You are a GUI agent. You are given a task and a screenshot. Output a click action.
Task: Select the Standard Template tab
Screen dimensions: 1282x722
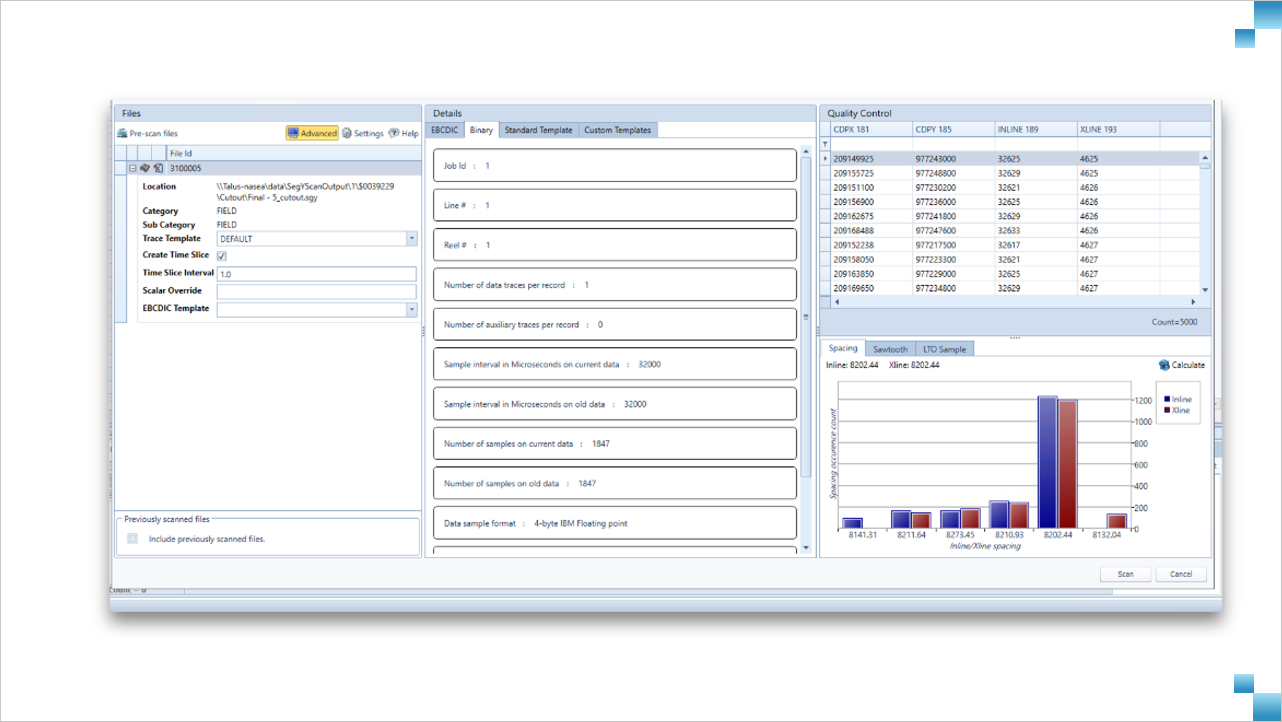[540, 130]
